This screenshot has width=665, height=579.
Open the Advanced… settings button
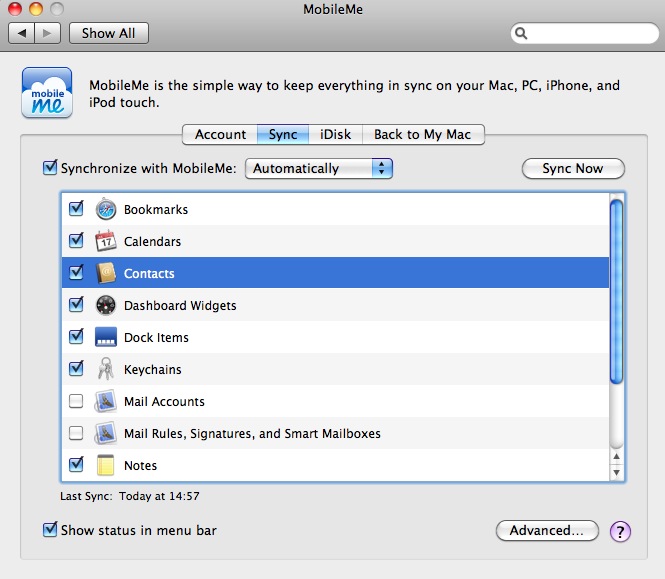tap(547, 531)
